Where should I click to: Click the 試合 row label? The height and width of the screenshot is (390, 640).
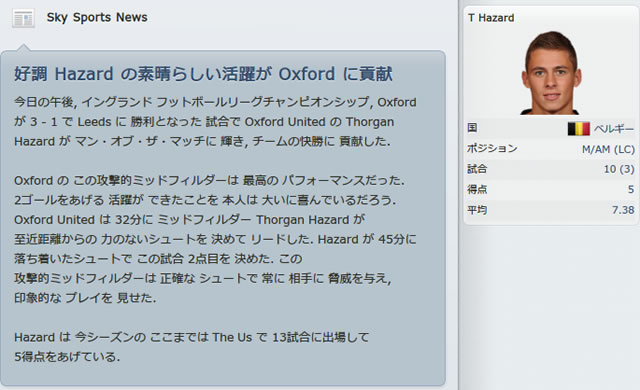[x=477, y=168]
